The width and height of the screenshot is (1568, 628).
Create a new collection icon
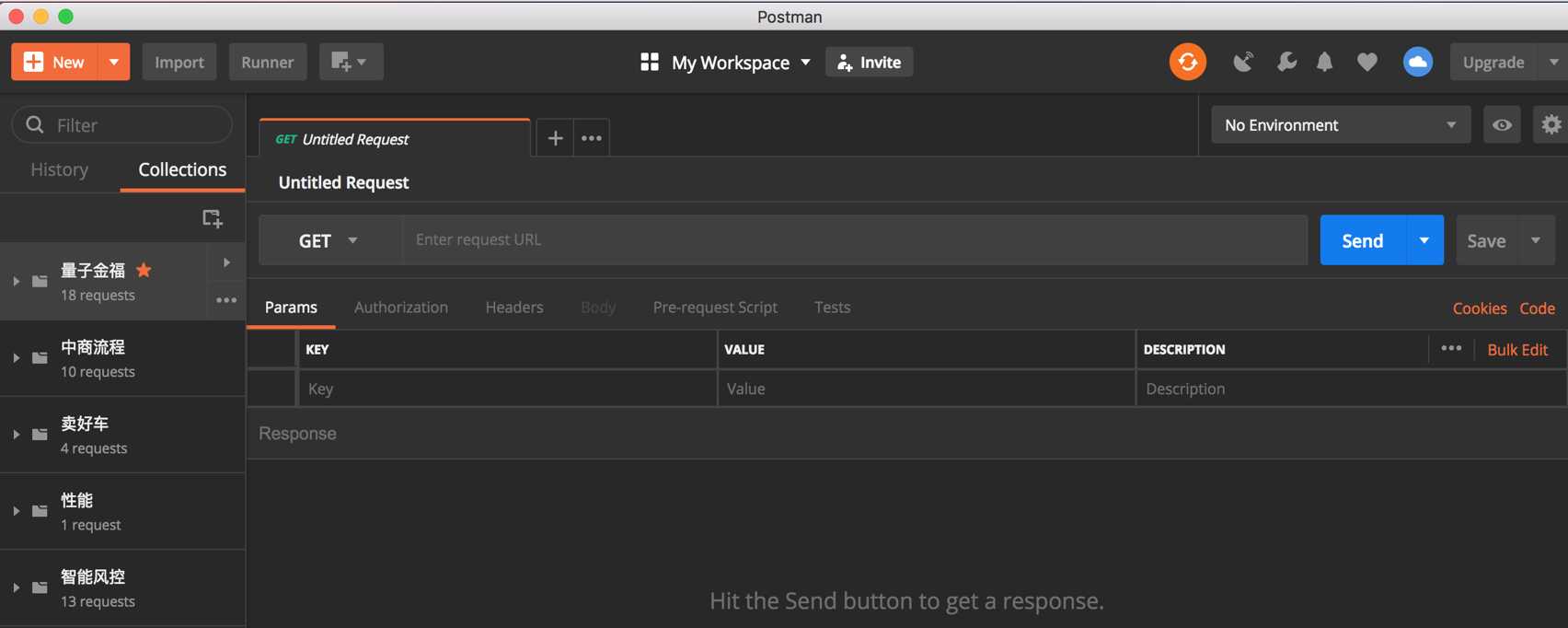(213, 218)
